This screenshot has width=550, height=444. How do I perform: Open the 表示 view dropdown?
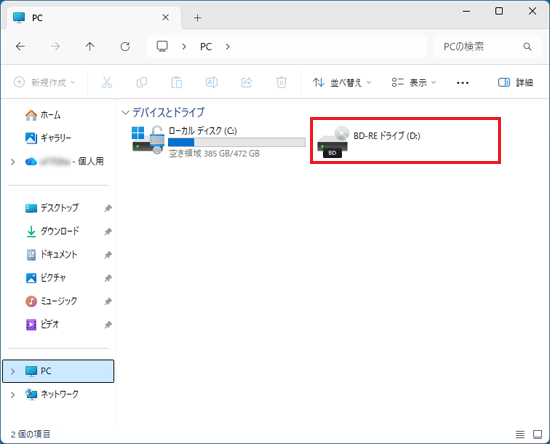click(414, 83)
